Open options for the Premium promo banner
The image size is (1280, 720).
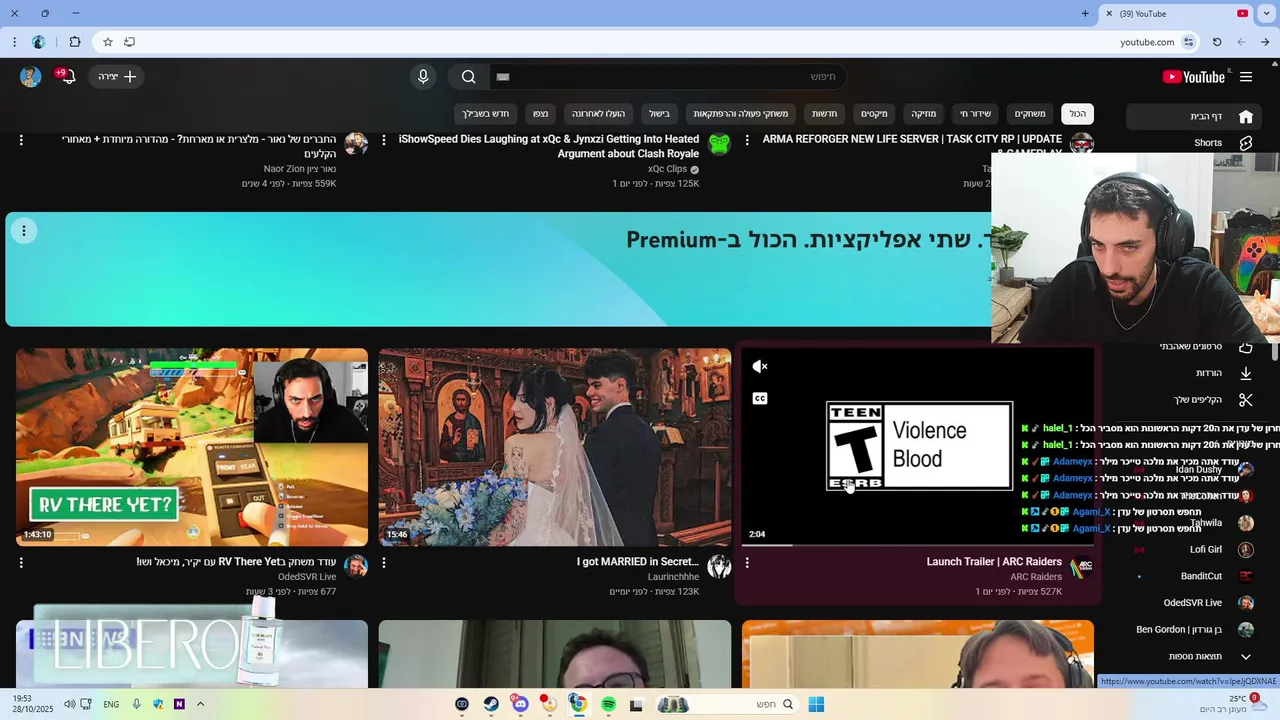(x=24, y=231)
